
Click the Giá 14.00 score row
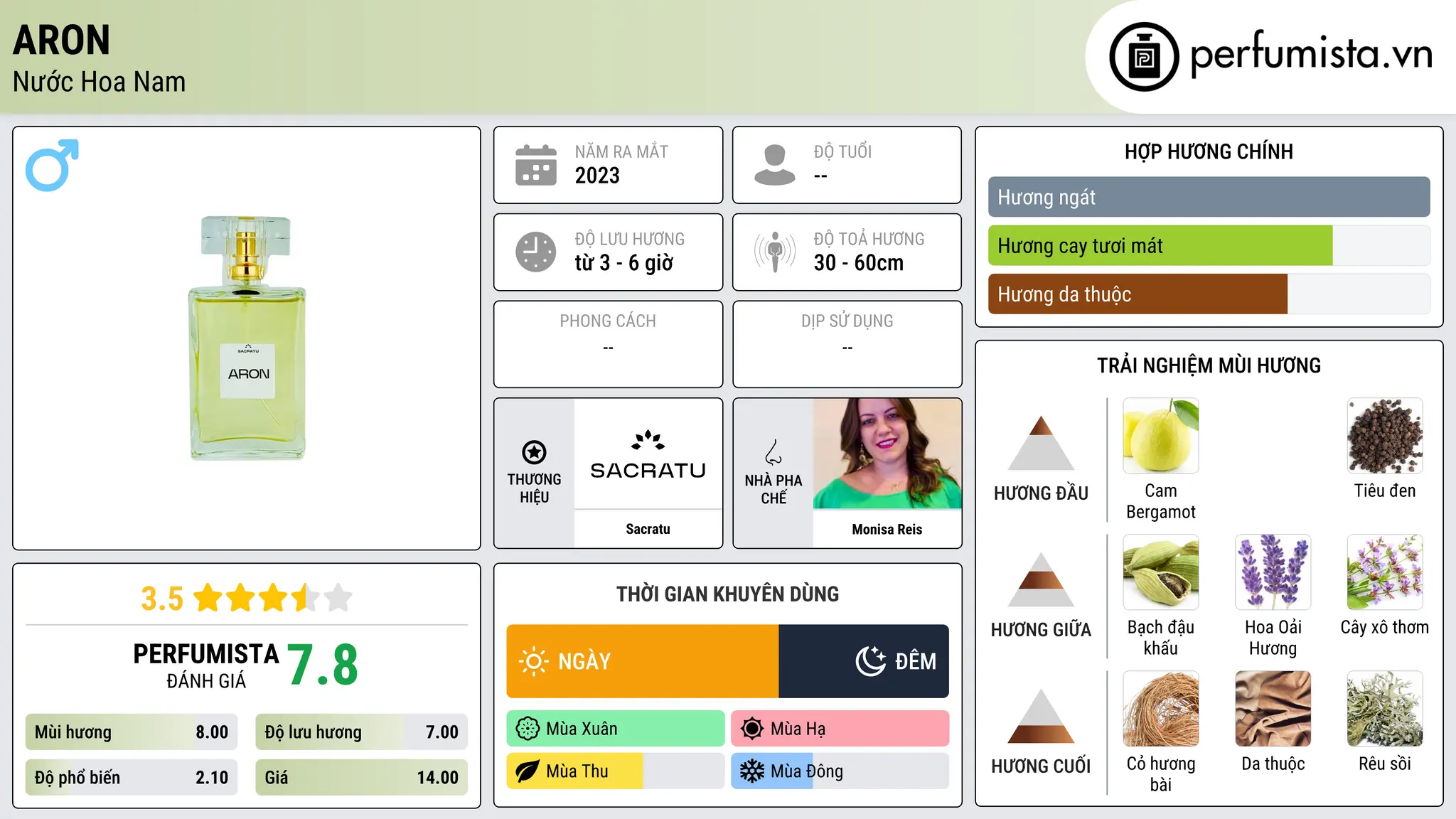point(362,778)
